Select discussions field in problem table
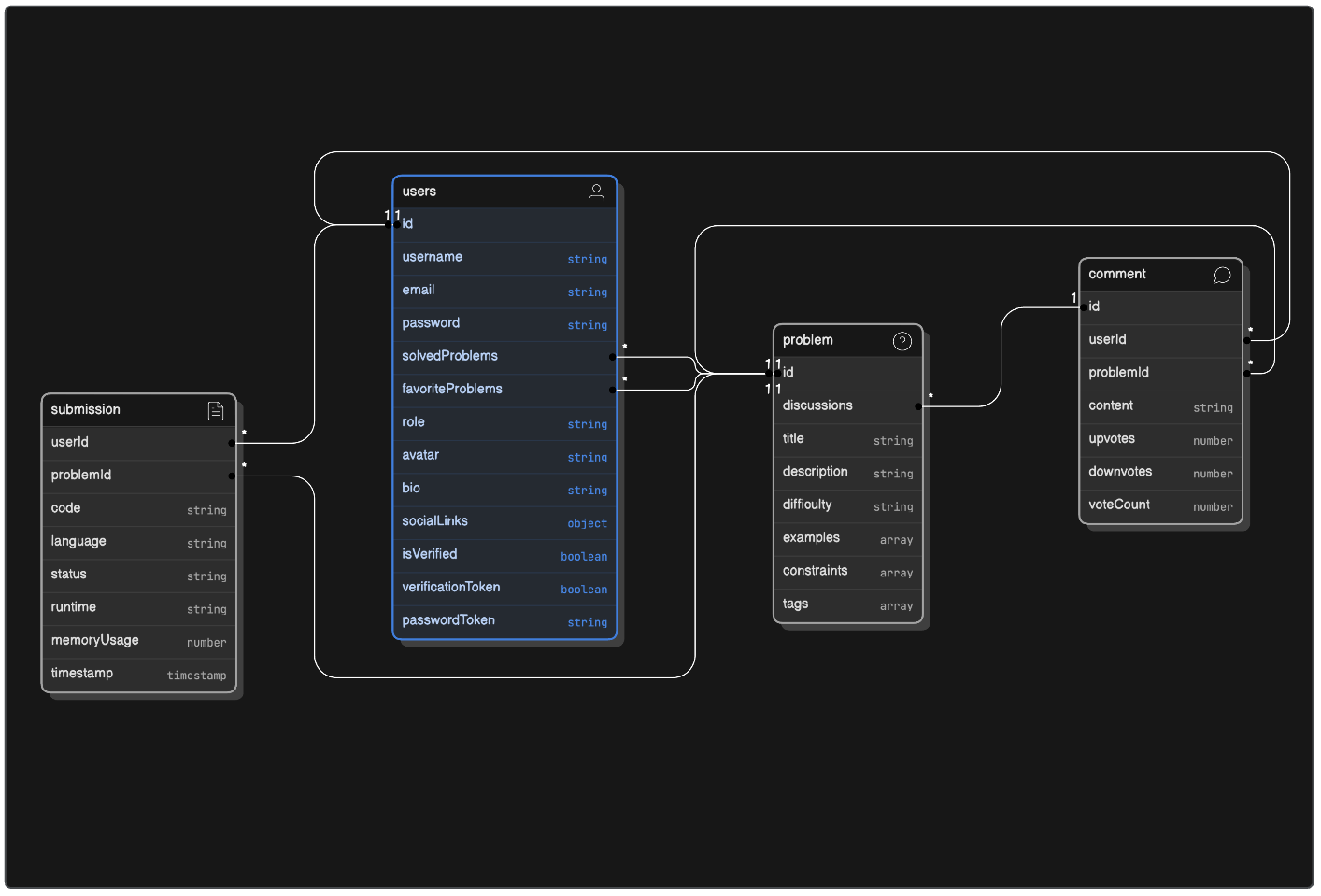1321x896 pixels. click(x=848, y=406)
